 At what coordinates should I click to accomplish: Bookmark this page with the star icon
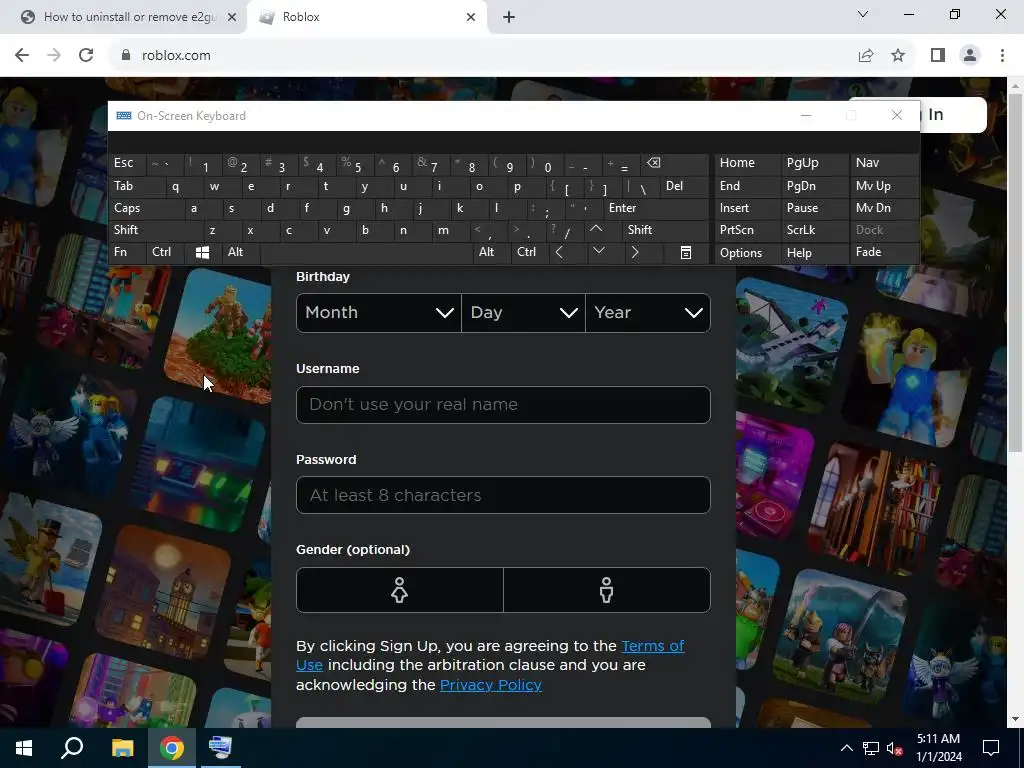click(x=898, y=56)
